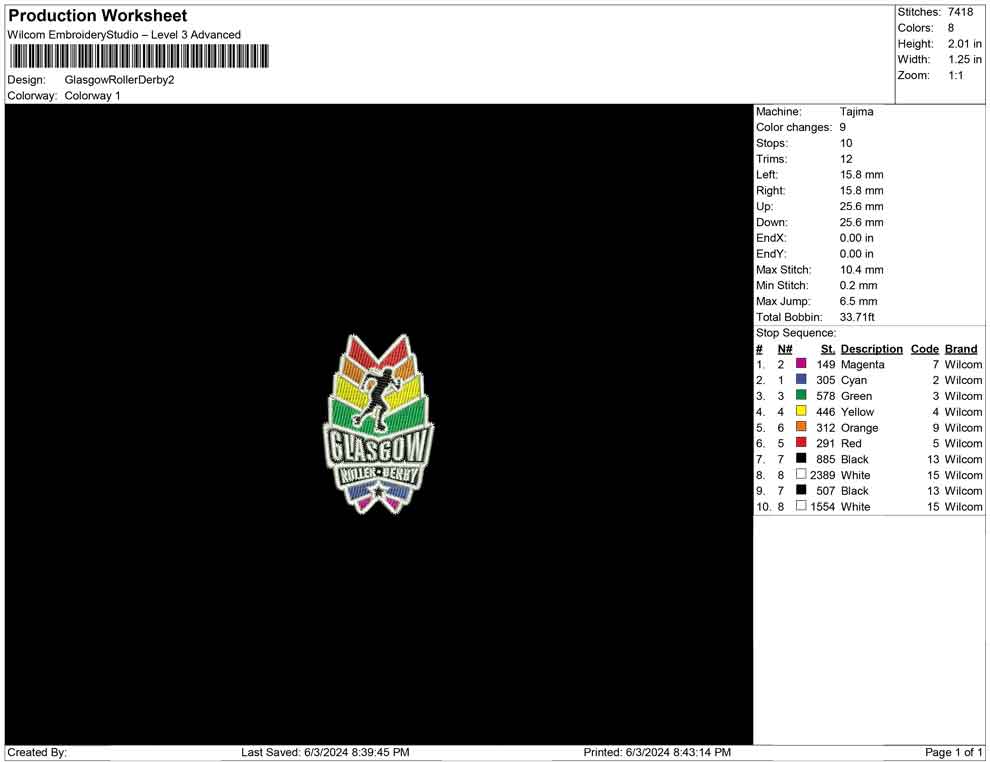Viewport: 990px width, 762px height.
Task: Click the "Orange" description text
Action: click(x=860, y=428)
